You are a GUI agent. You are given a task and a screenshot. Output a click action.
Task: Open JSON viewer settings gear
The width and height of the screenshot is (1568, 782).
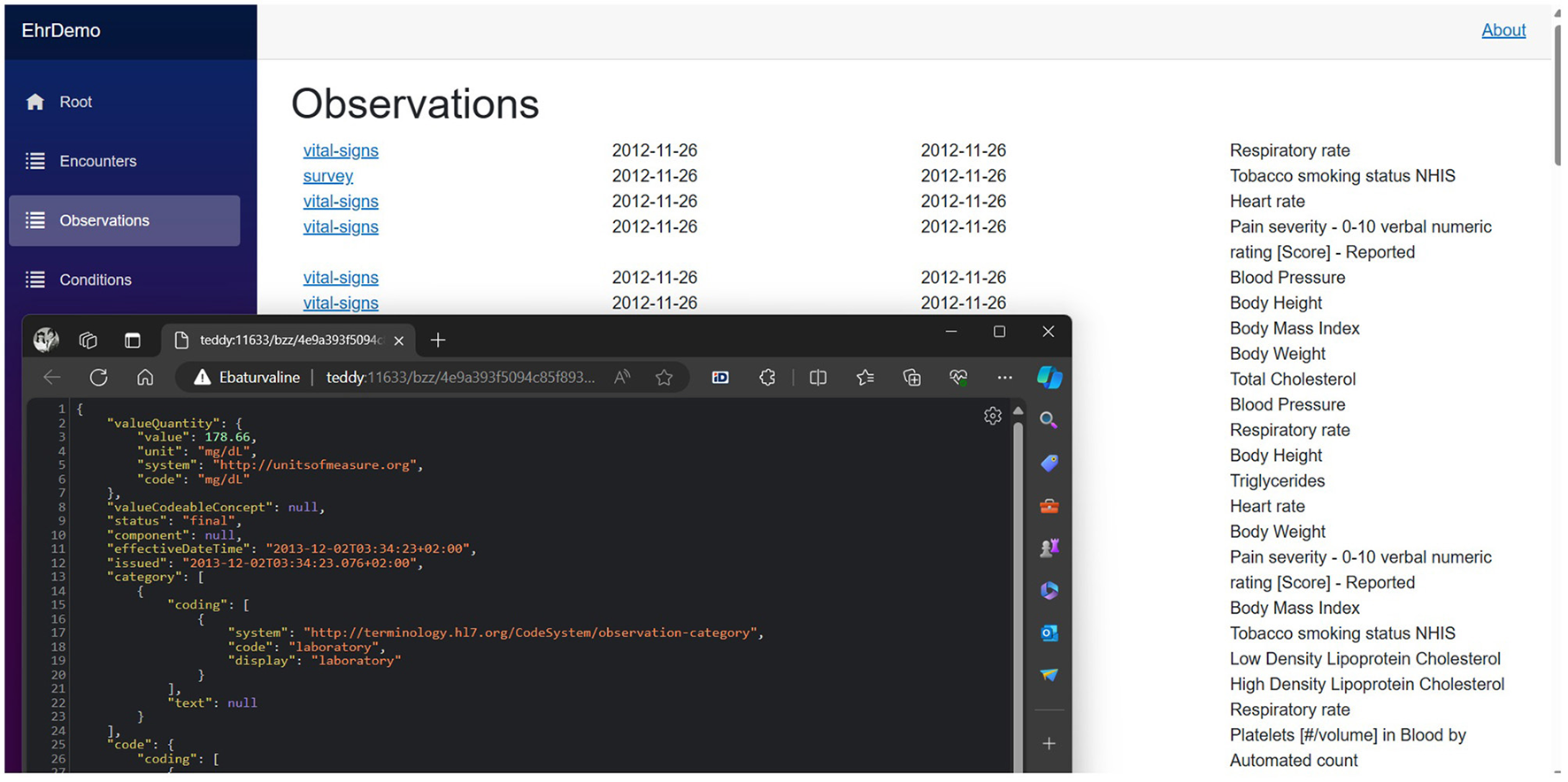993,416
